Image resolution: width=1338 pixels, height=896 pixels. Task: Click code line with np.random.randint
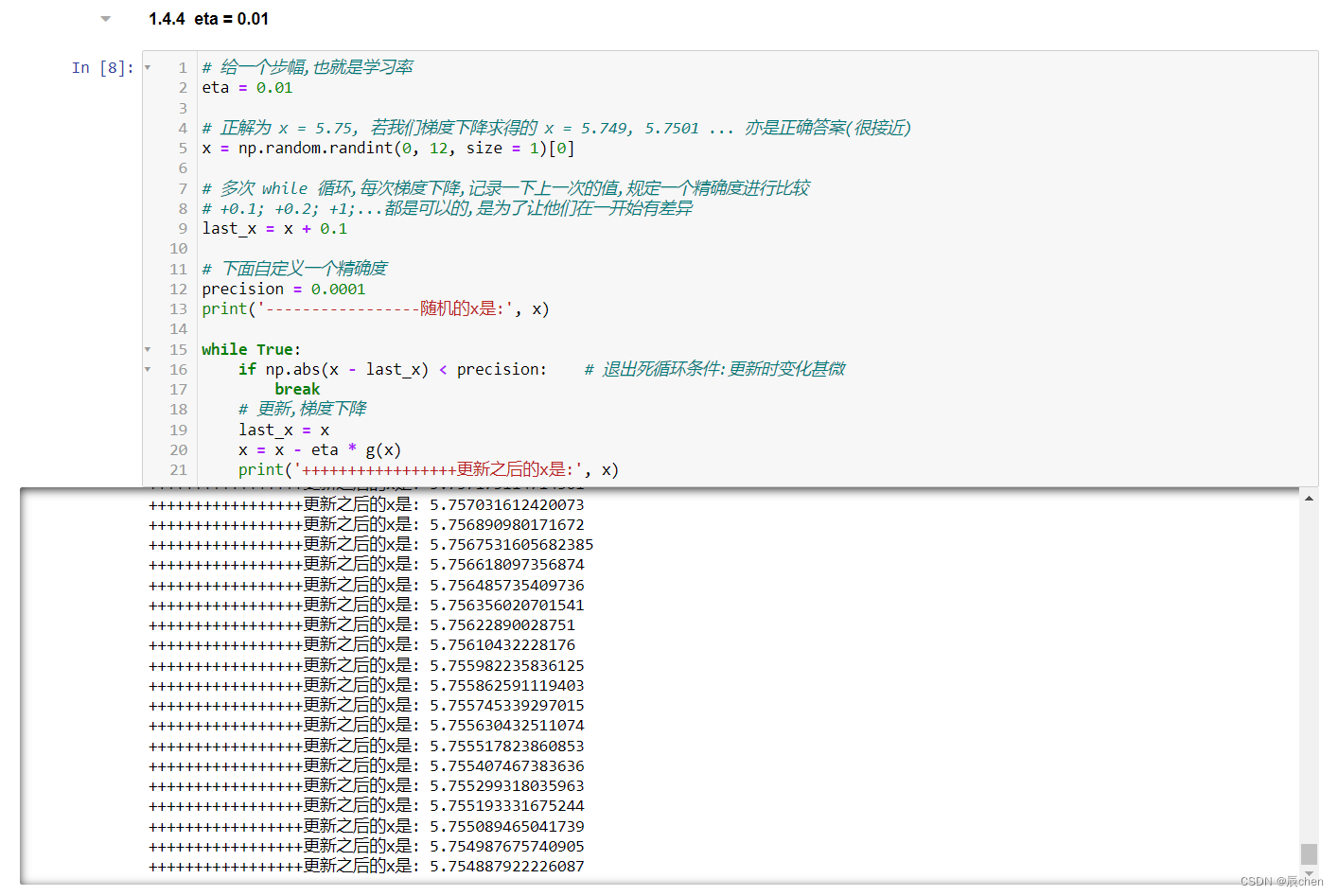(x=388, y=149)
